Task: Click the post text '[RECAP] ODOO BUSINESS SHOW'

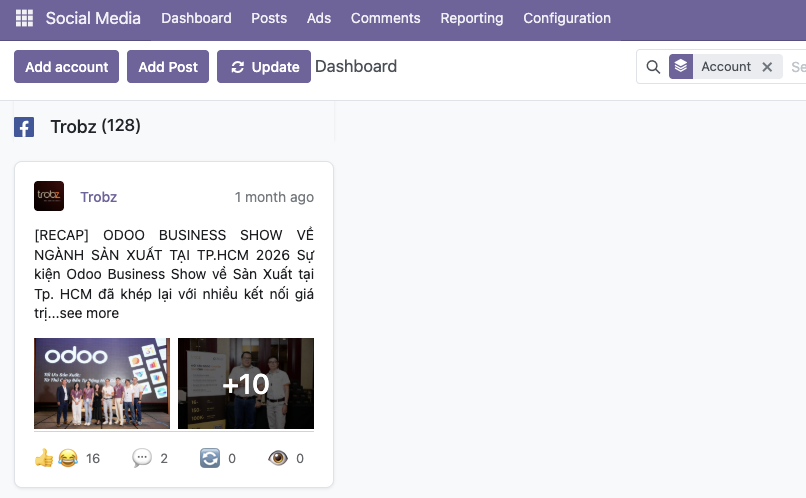Action: click(x=158, y=235)
